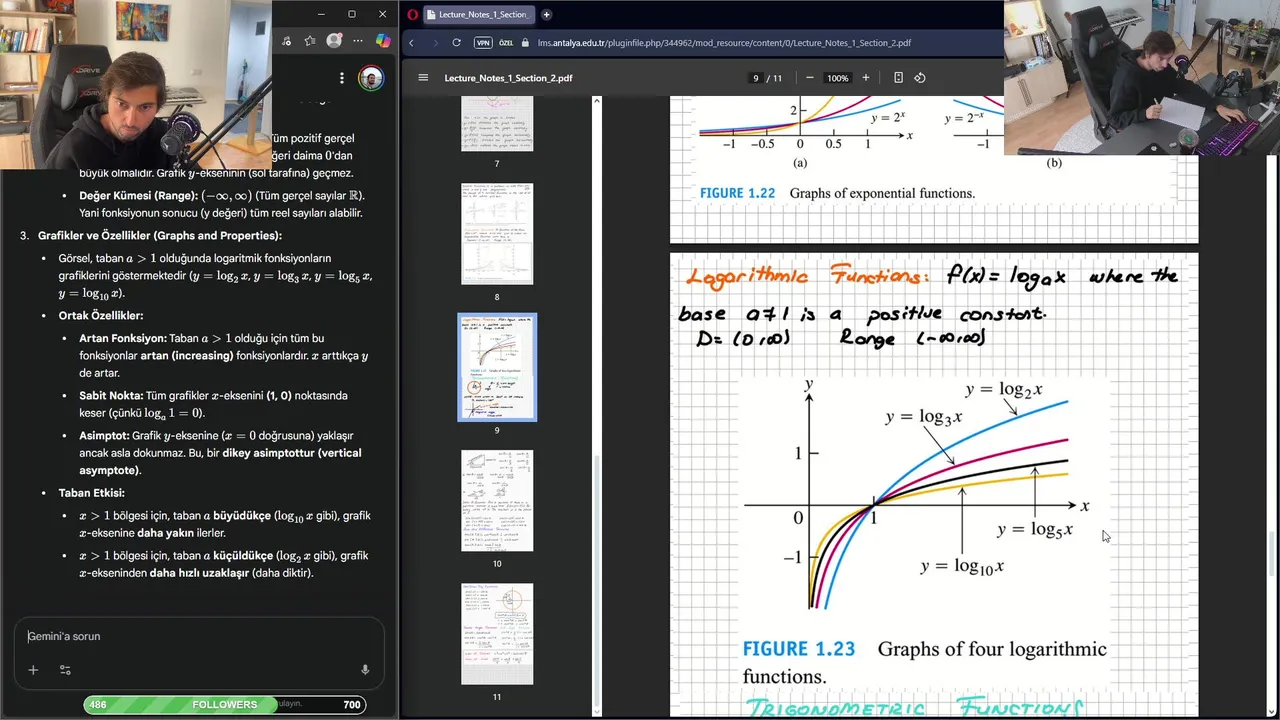Click the 'Ortak Özellikler:' bullet text
This screenshot has height=720, width=1280.
(x=100, y=315)
